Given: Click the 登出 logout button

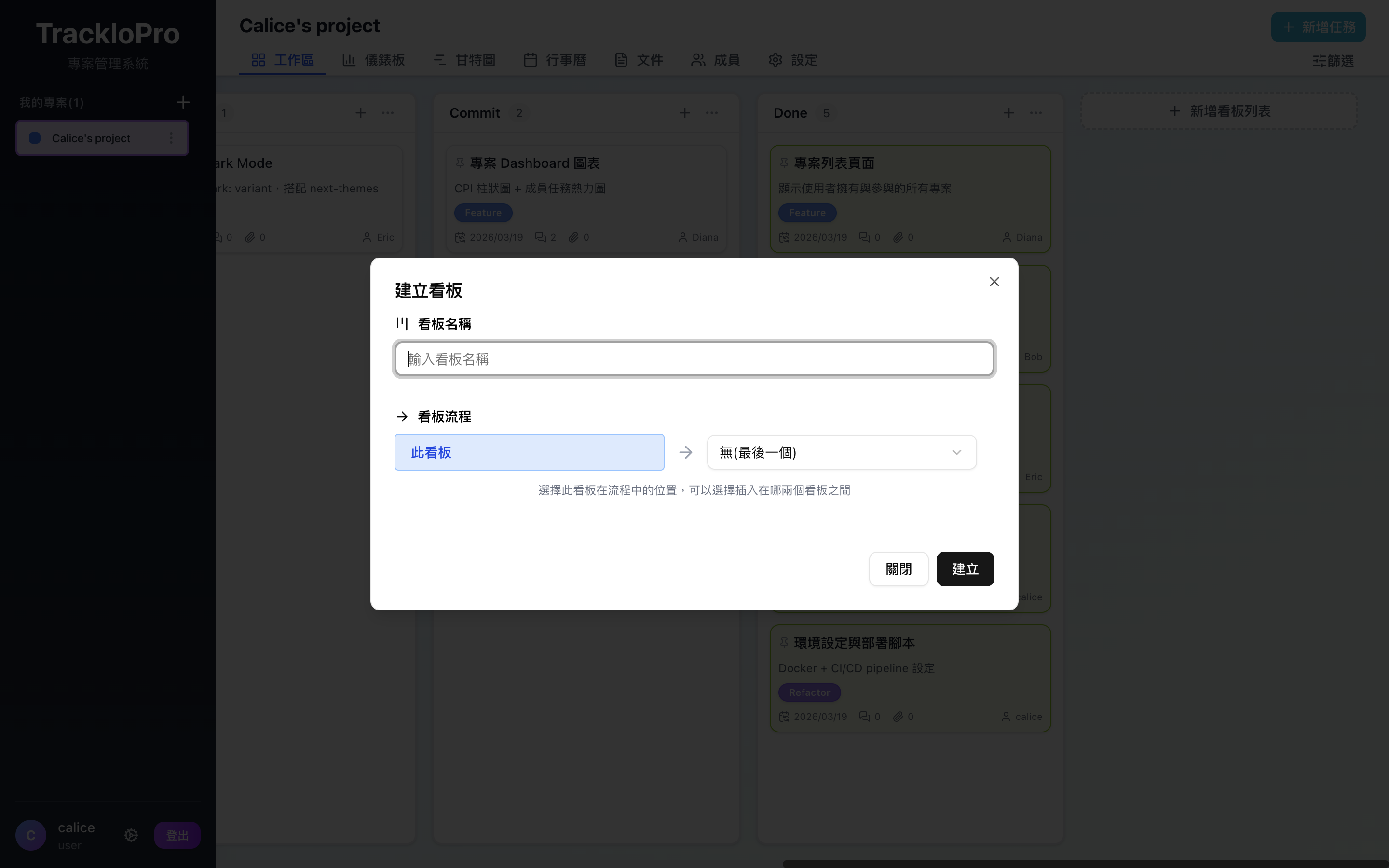Looking at the screenshot, I should (x=177, y=835).
